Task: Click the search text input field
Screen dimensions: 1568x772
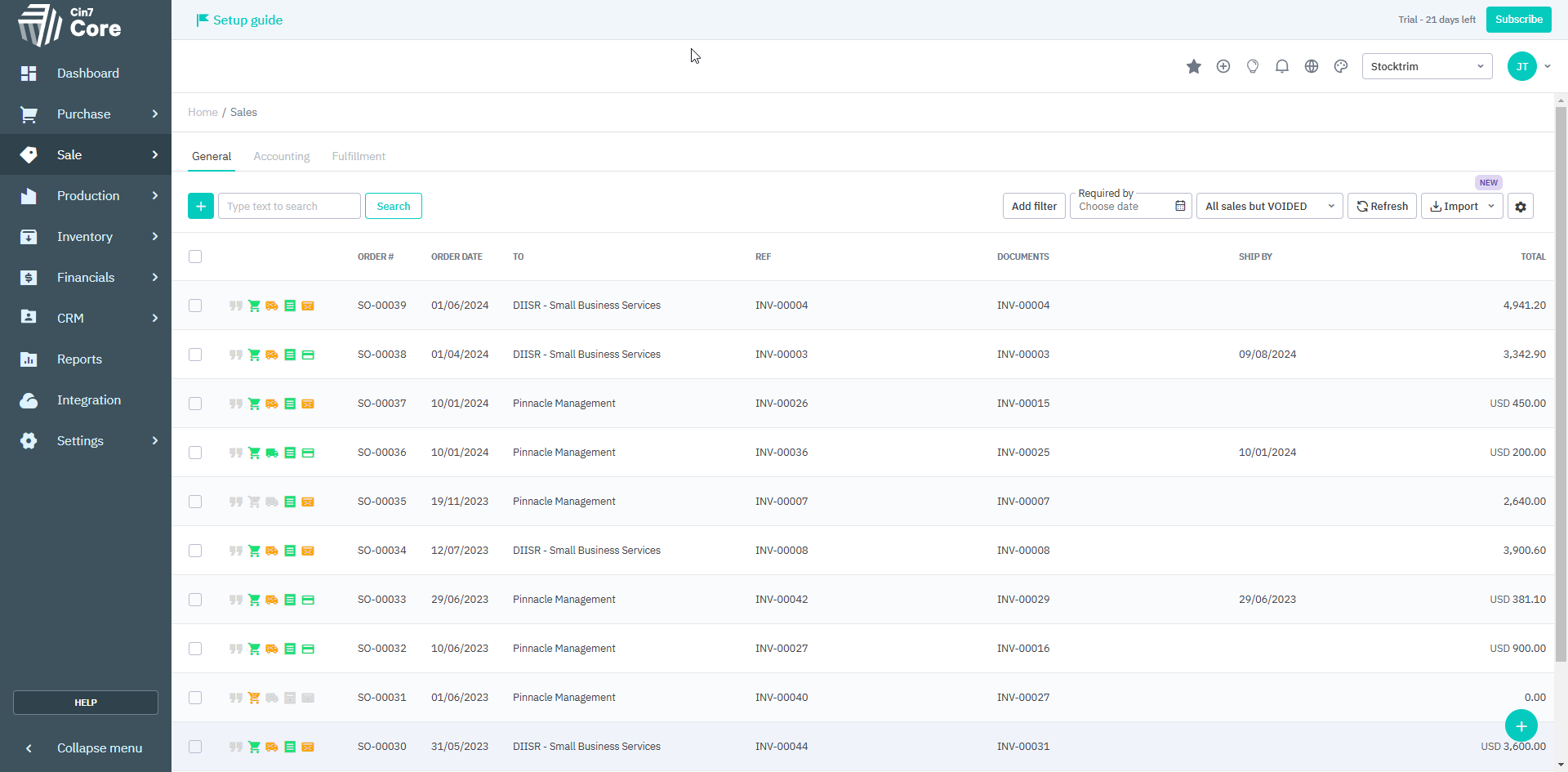Action: tap(289, 207)
